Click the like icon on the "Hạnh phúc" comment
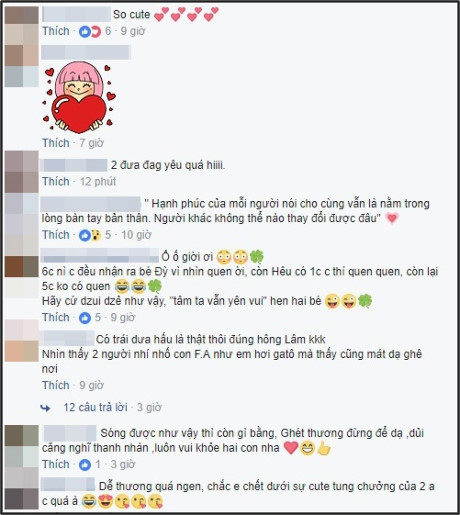Image resolution: width=460 pixels, height=515 pixels. click(x=85, y=235)
